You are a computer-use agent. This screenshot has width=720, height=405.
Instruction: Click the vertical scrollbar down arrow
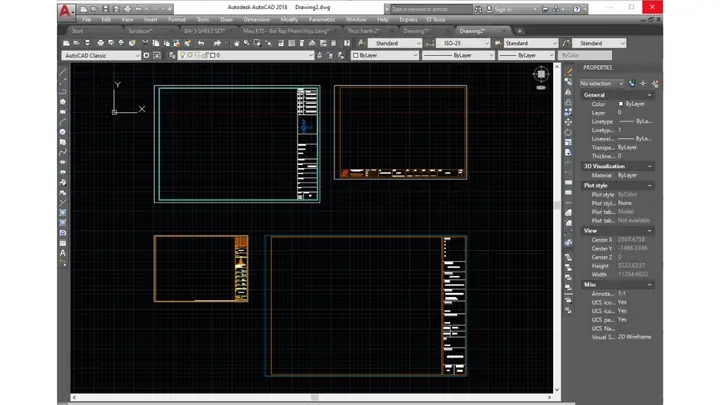point(557,390)
